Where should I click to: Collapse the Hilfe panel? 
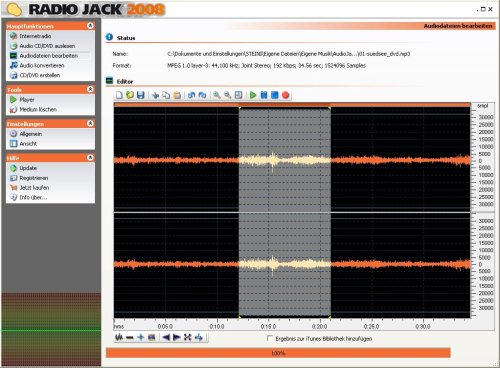pos(90,157)
